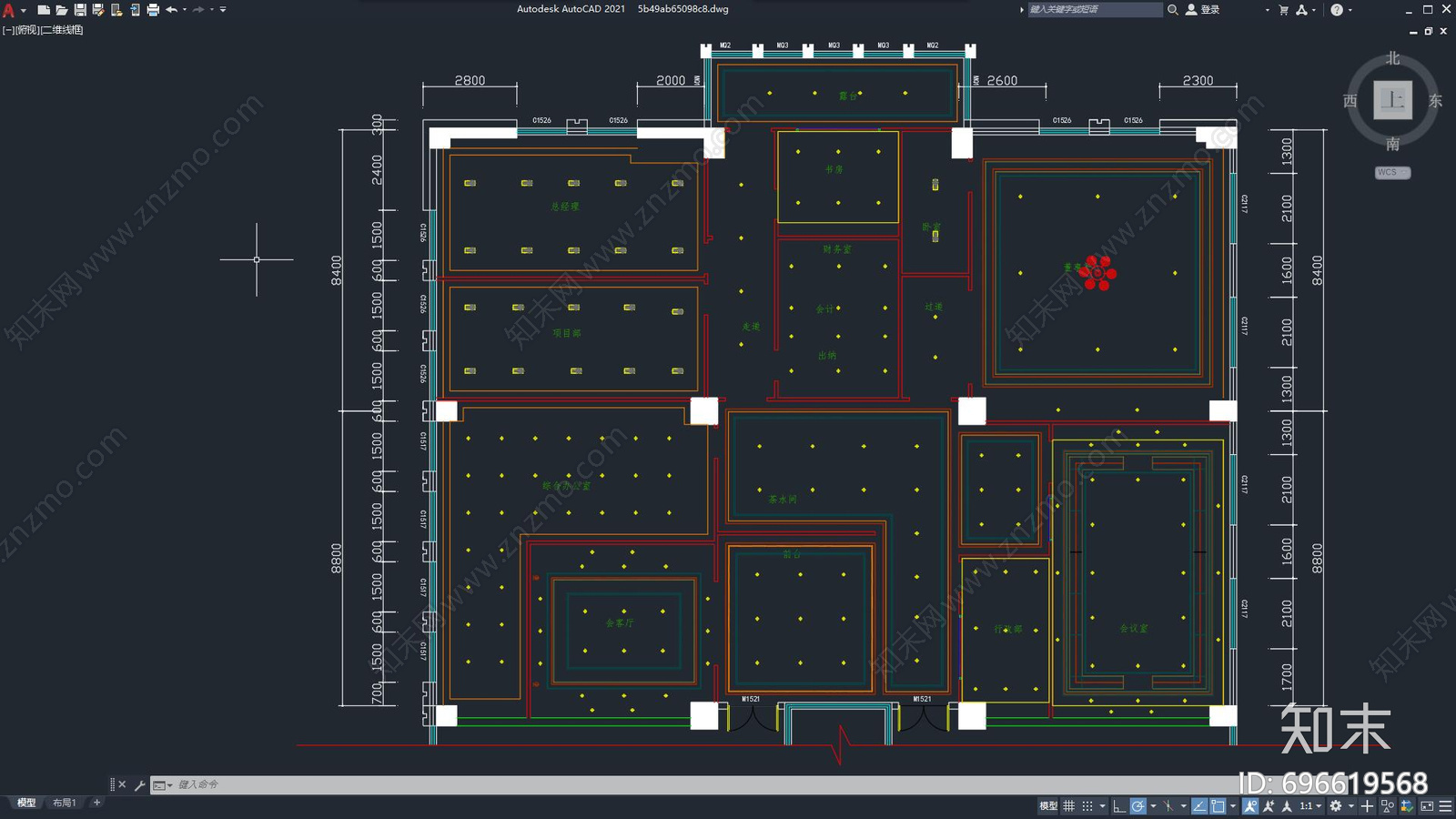The image size is (1456, 819).
Task: Close the command line with X icon
Action: (122, 784)
